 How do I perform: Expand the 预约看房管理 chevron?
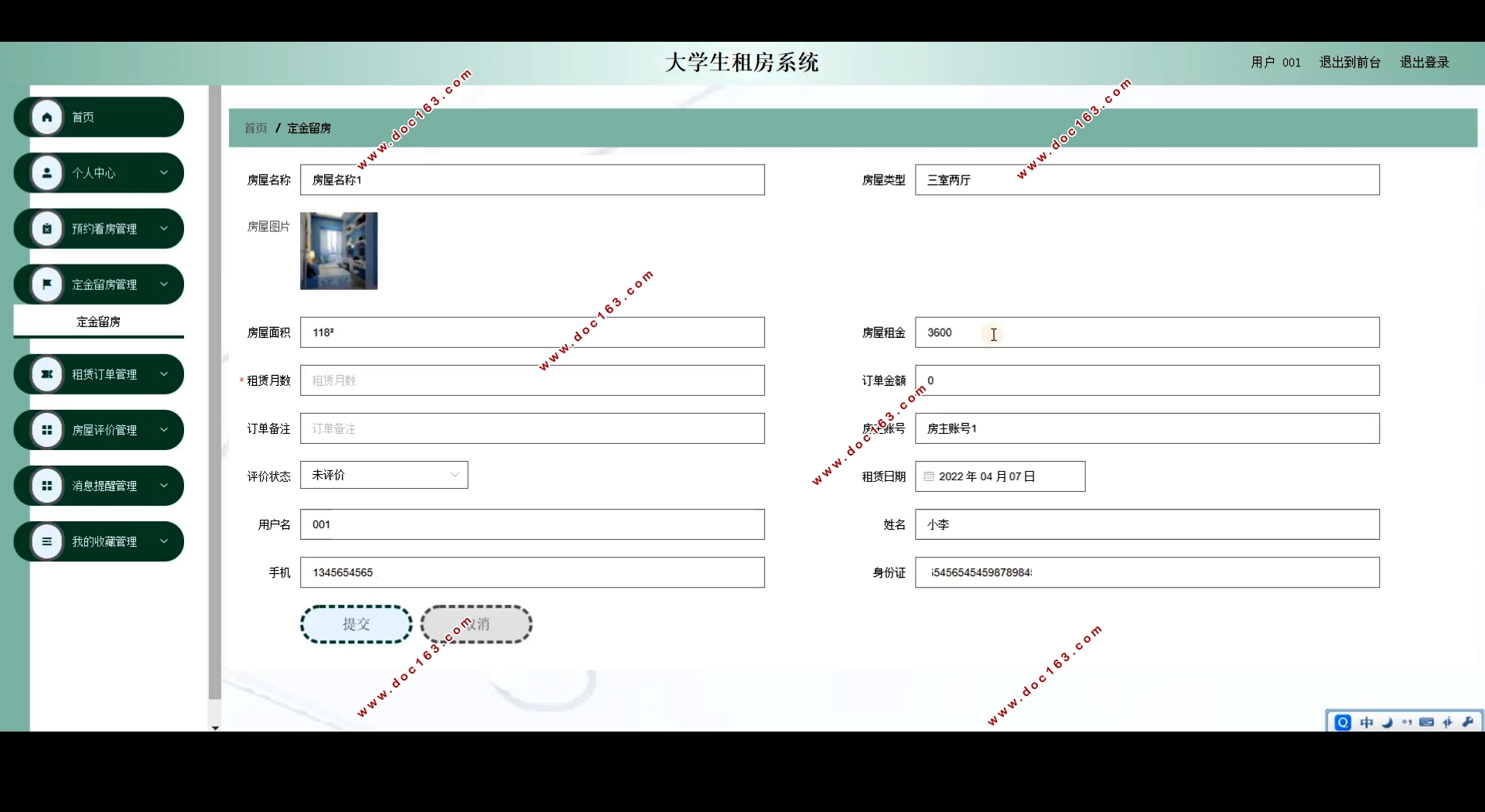(164, 228)
